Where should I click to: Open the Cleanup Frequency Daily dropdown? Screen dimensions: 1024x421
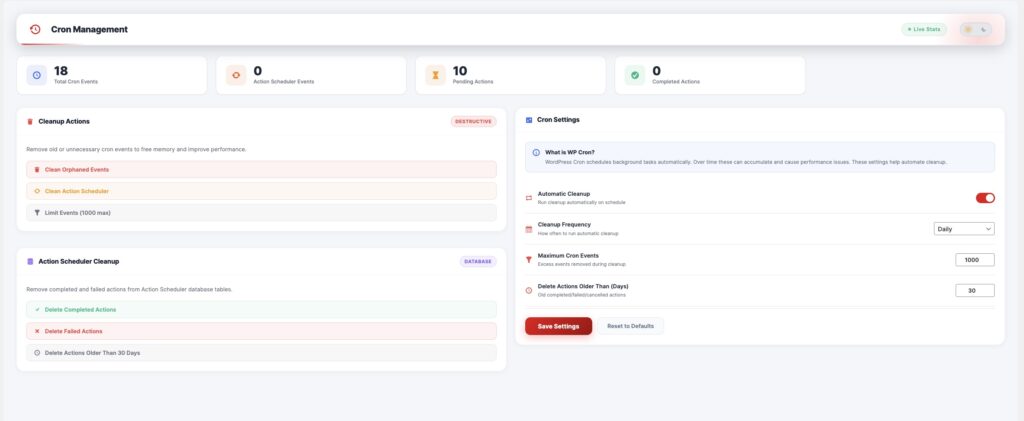click(x=964, y=229)
